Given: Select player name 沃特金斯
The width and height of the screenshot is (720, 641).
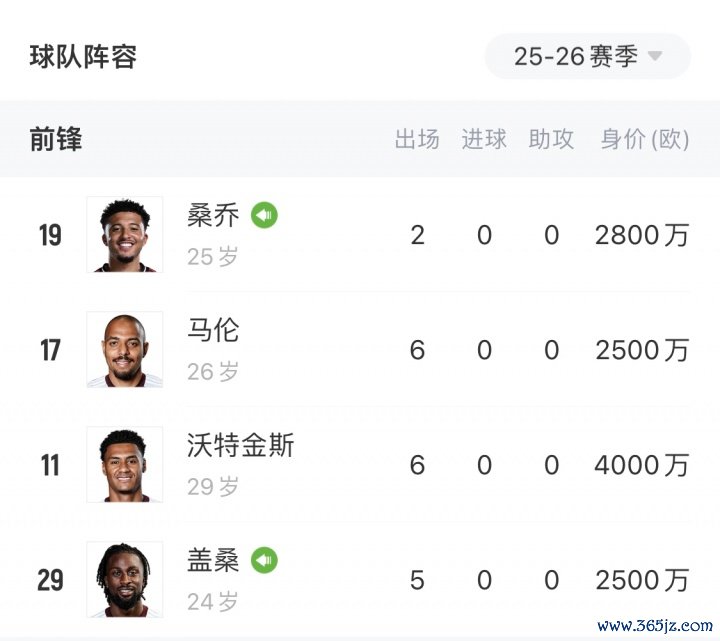Looking at the screenshot, I should click(240, 445).
